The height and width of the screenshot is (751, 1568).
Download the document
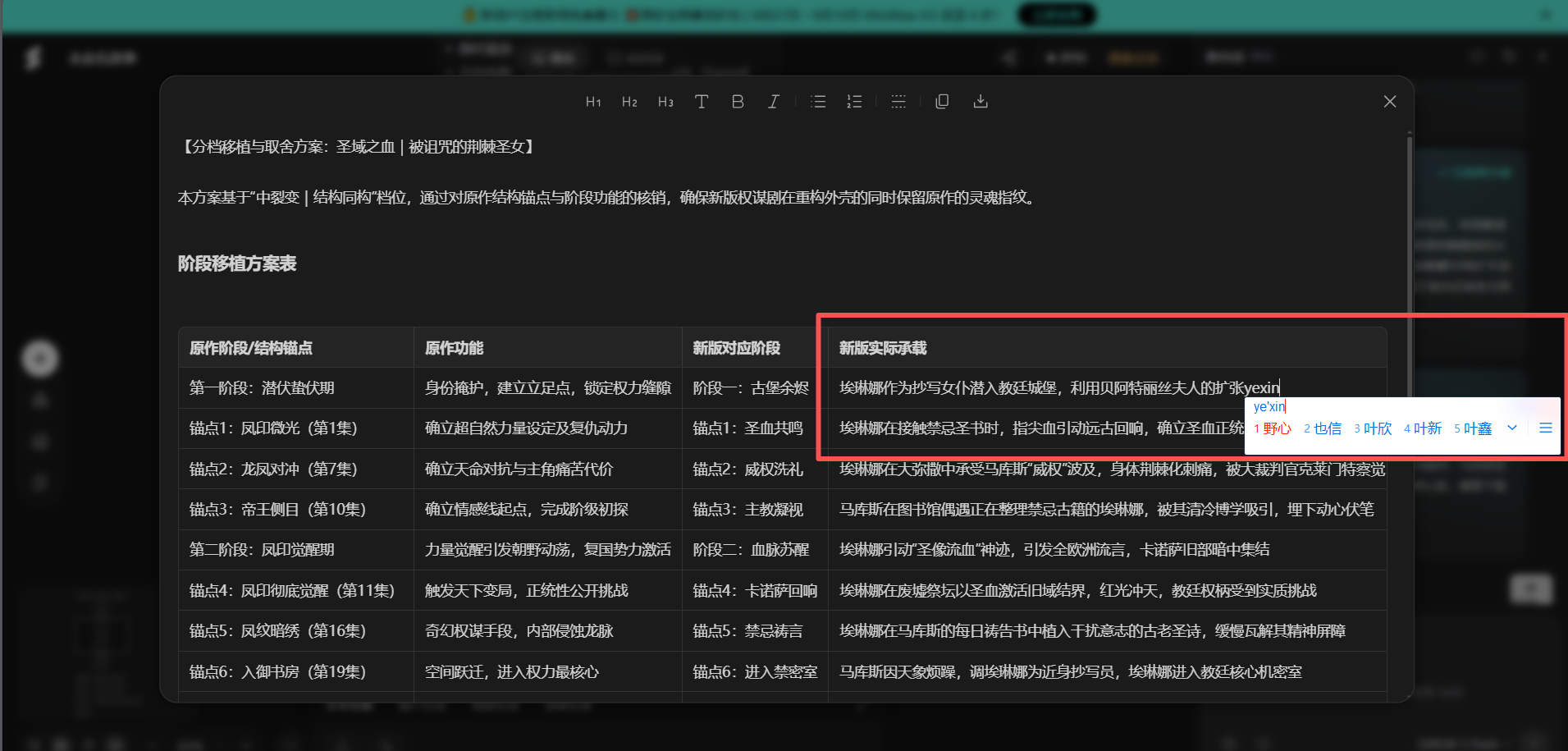pyautogui.click(x=981, y=102)
